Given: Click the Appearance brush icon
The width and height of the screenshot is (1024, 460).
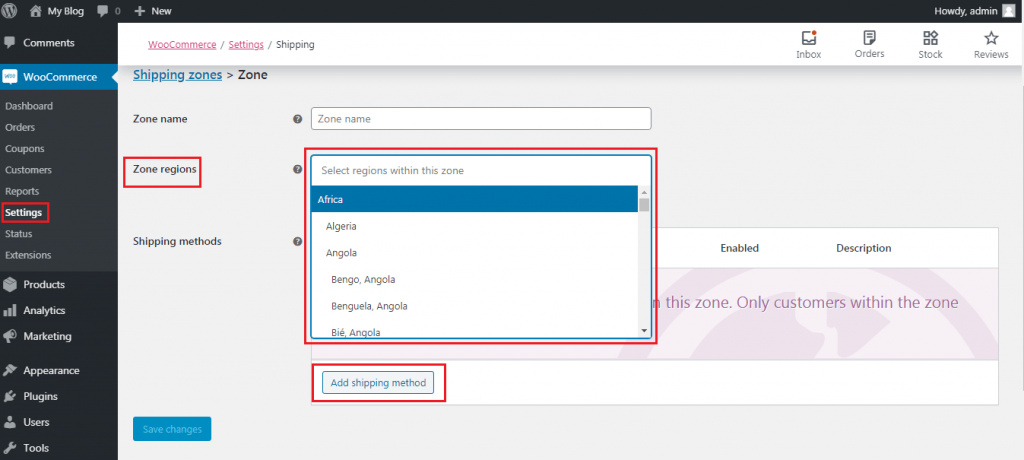Looking at the screenshot, I should pyautogui.click(x=10, y=370).
